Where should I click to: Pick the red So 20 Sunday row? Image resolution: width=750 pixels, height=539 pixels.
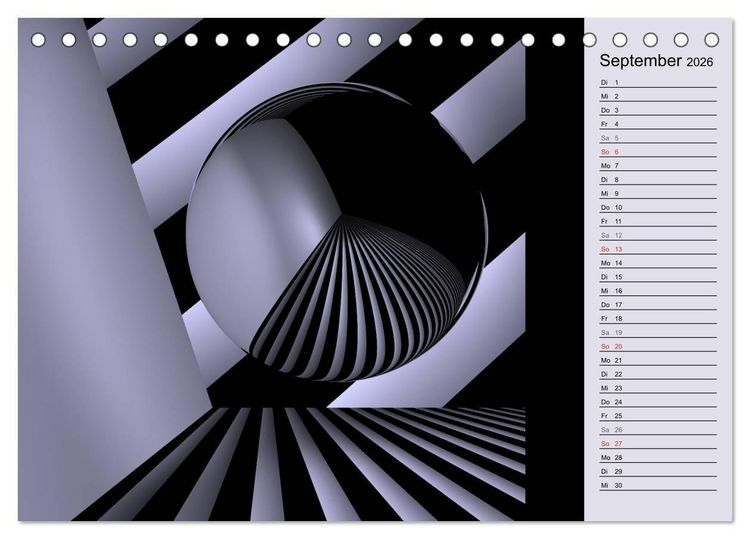pos(658,347)
